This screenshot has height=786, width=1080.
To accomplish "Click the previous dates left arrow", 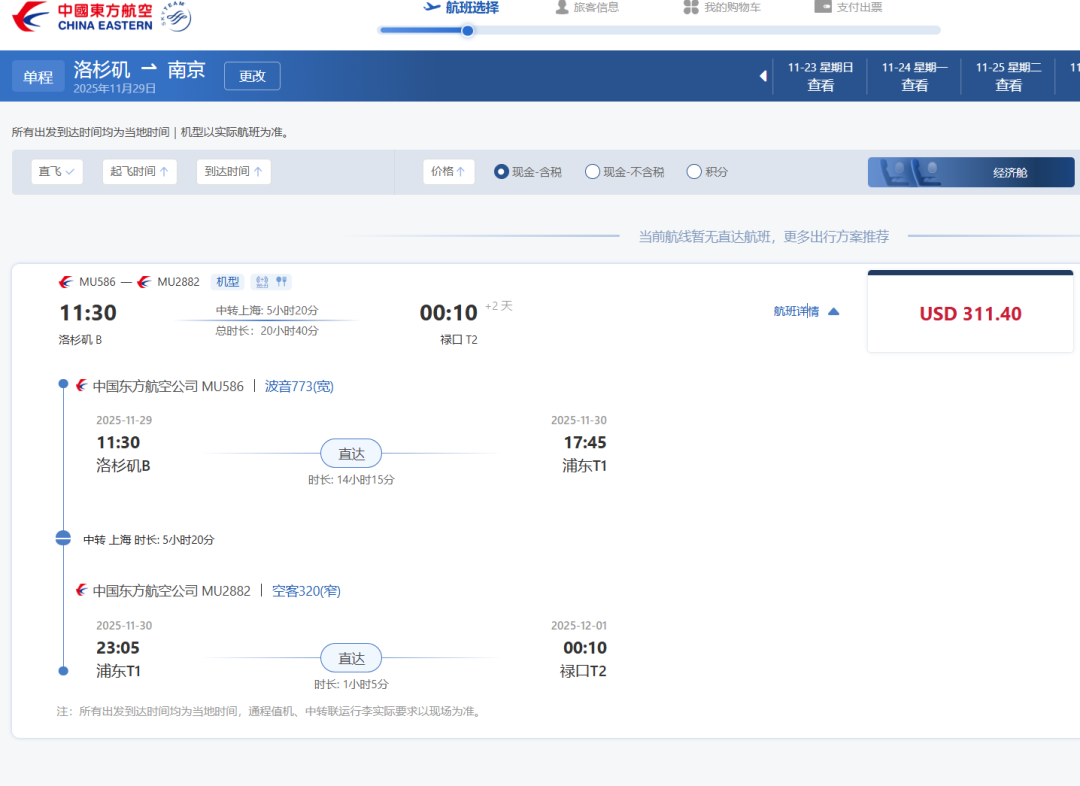I will coord(763,76).
